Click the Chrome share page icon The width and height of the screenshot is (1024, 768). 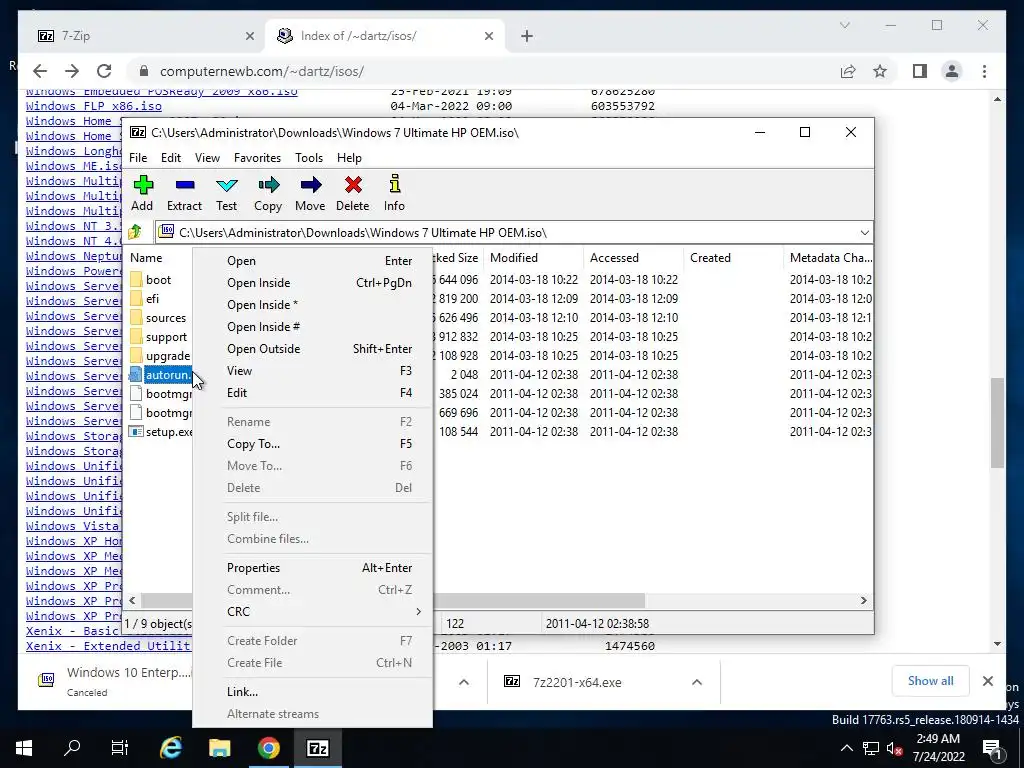[848, 71]
